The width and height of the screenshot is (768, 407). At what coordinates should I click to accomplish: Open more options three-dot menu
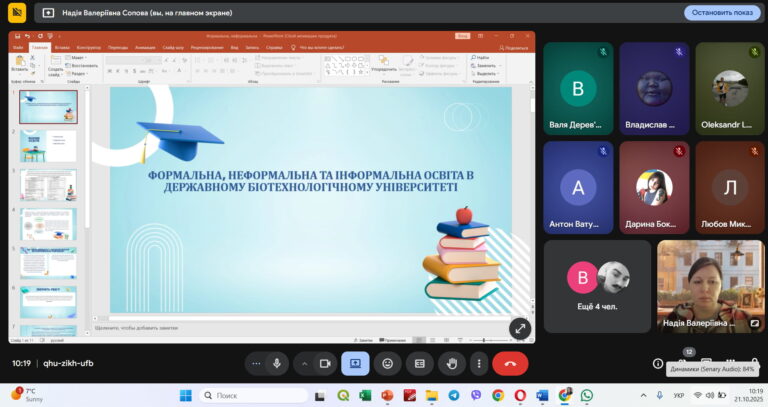pyautogui.click(x=480, y=363)
